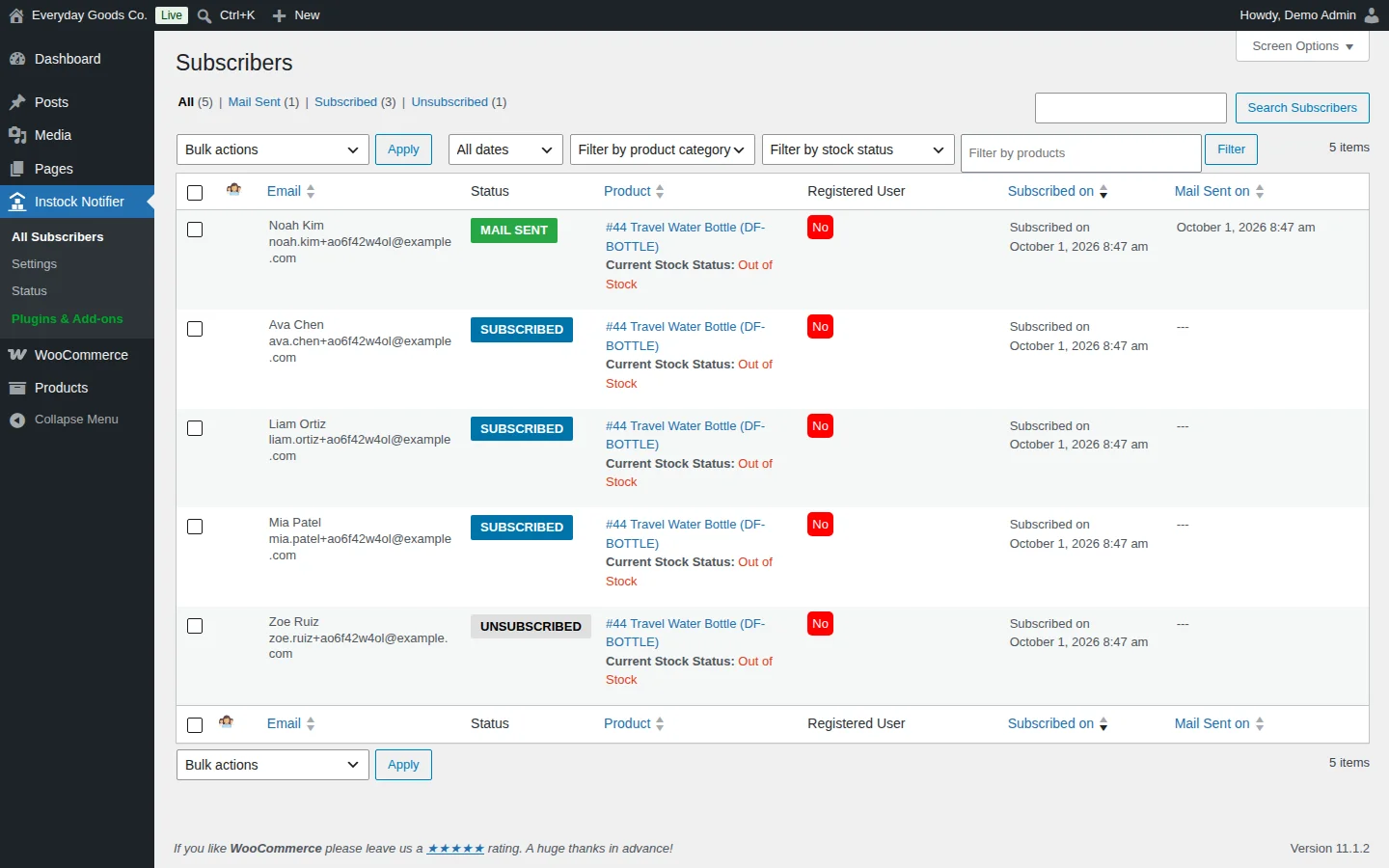The height and width of the screenshot is (868, 1389).
Task: Click the Search Subscribers button
Action: click(x=1302, y=108)
